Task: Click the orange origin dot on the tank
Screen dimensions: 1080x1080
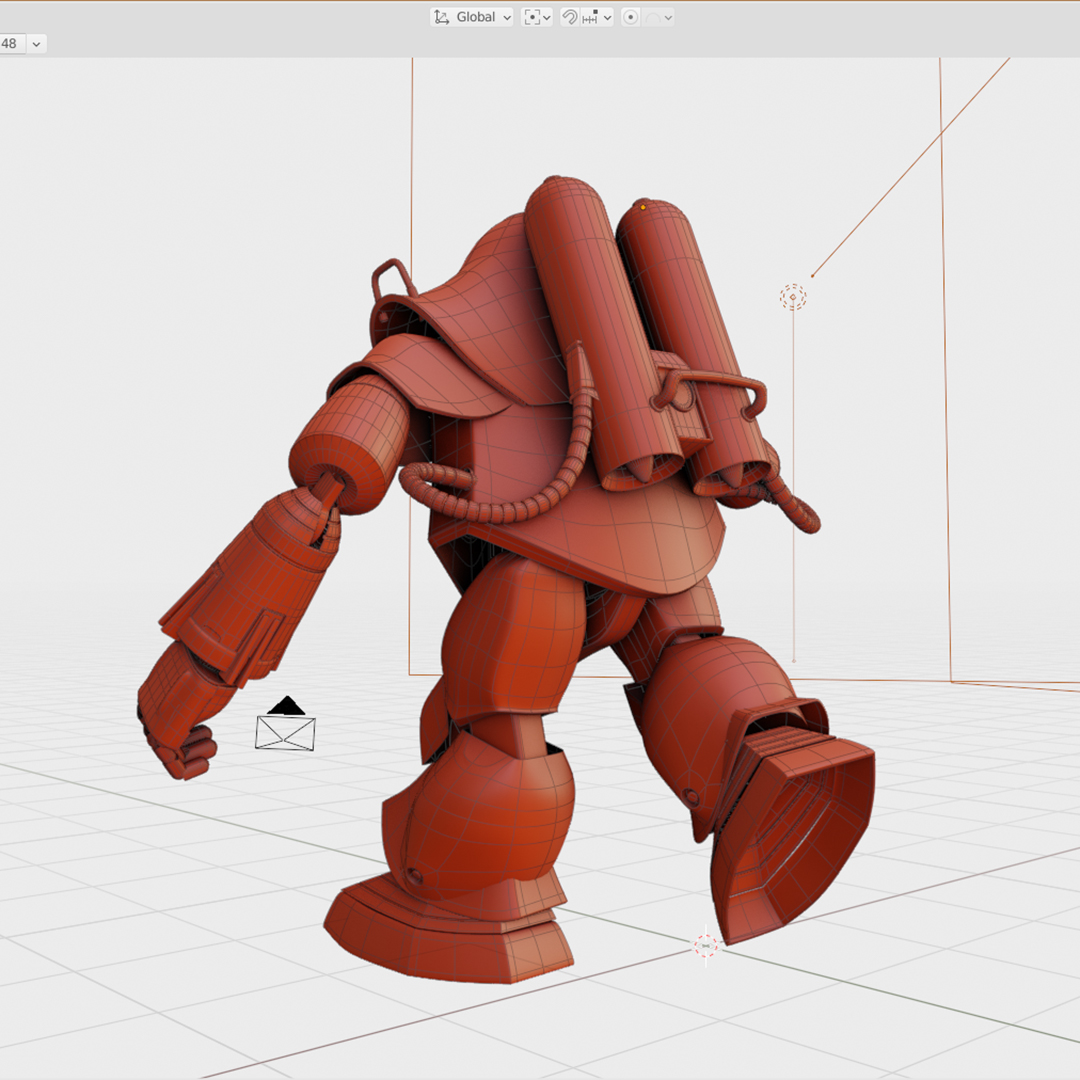Action: coord(643,208)
